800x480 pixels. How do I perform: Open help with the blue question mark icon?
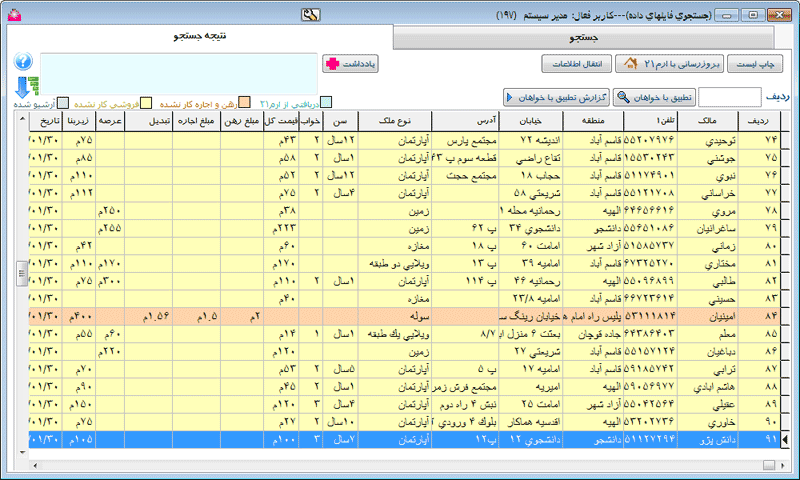point(23,61)
